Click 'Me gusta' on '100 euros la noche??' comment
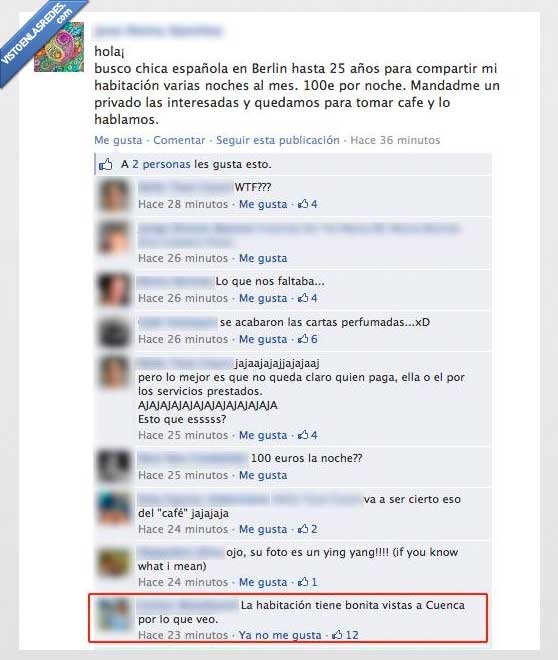Viewport: 558px width, 660px height. (x=263, y=475)
